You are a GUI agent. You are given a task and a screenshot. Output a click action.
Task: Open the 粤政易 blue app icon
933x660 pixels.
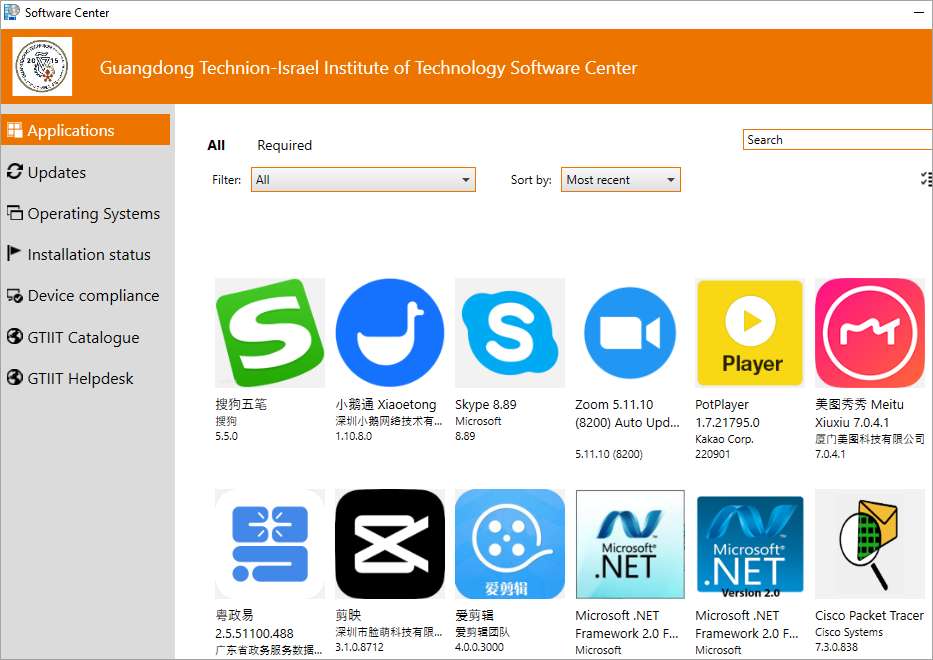(x=270, y=544)
